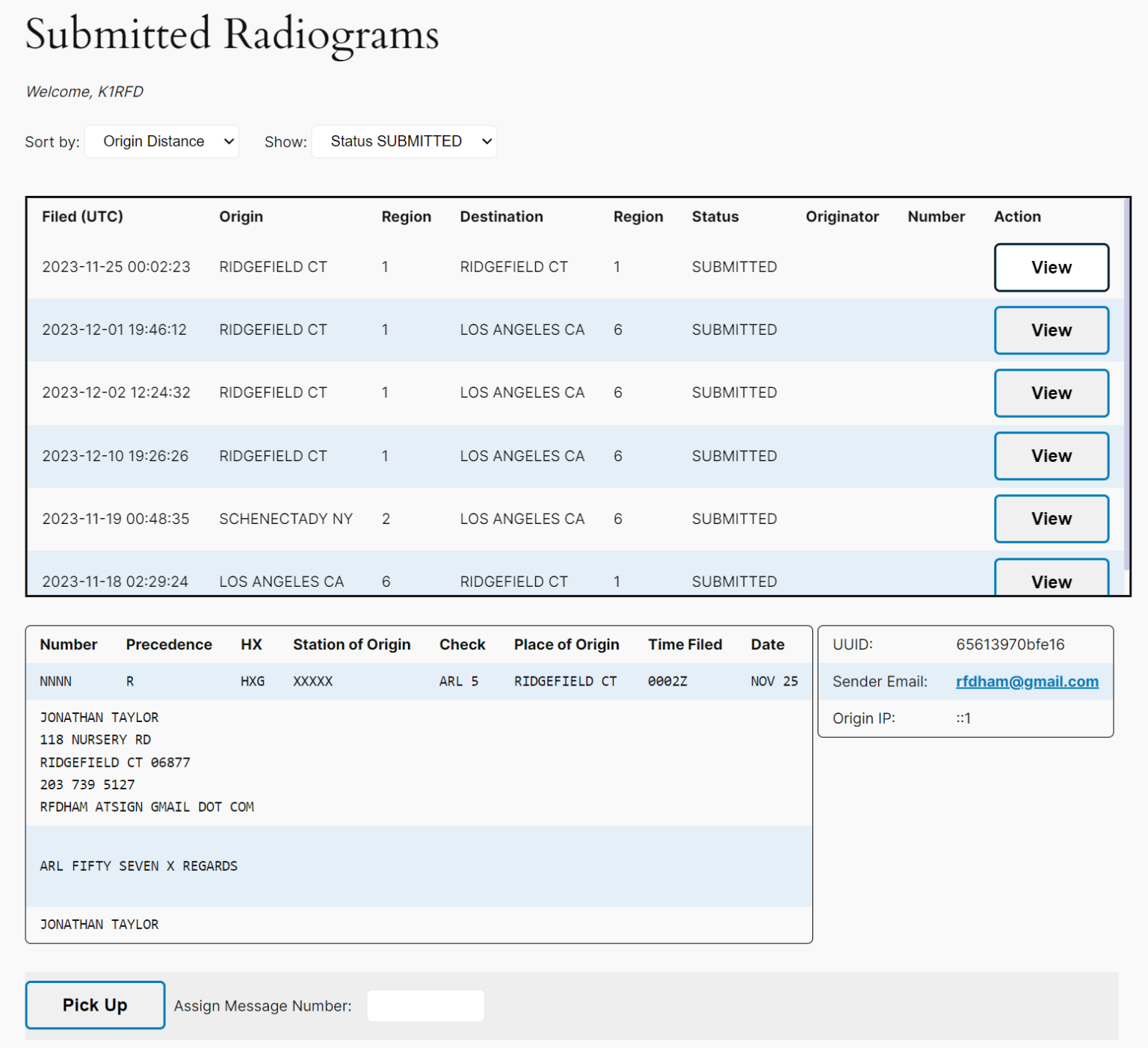View the radiogram from Los Angeles CA

point(1051,581)
